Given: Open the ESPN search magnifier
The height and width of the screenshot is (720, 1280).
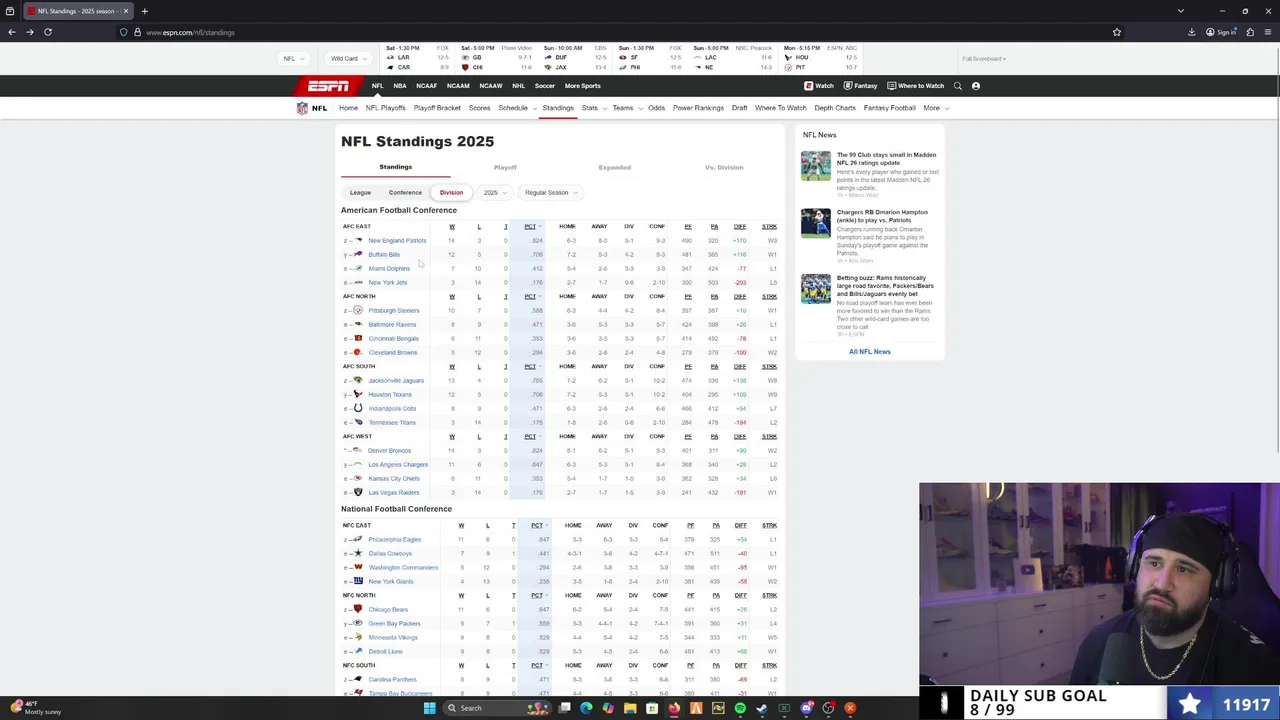Looking at the screenshot, I should click(956, 86).
